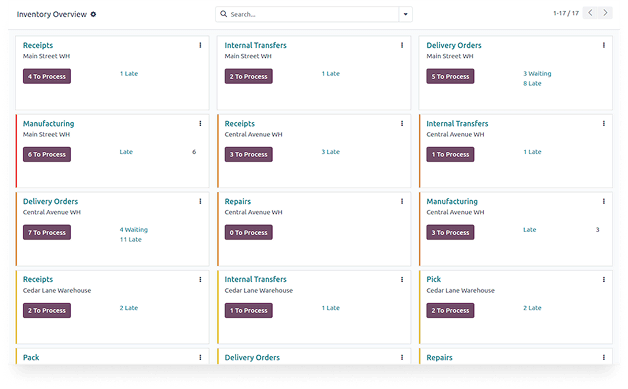
Task: Open kebab menu on Internal Transfers Cedar Lane Warehouse card
Action: (x=402, y=280)
